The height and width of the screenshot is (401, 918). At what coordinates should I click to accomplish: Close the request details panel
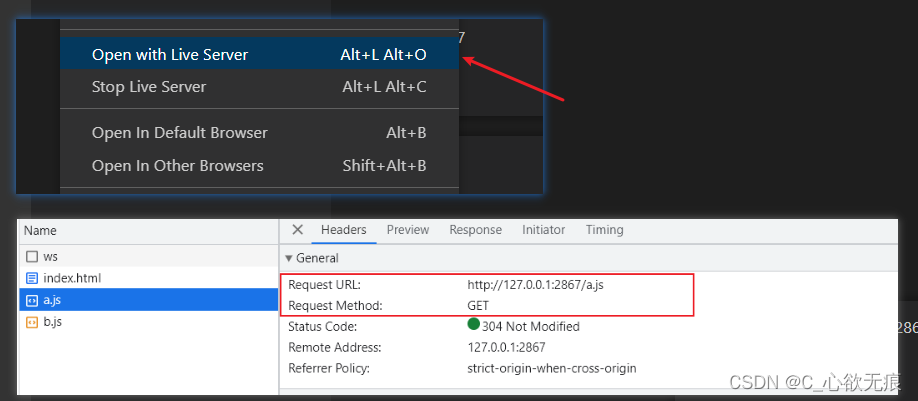[x=297, y=230]
